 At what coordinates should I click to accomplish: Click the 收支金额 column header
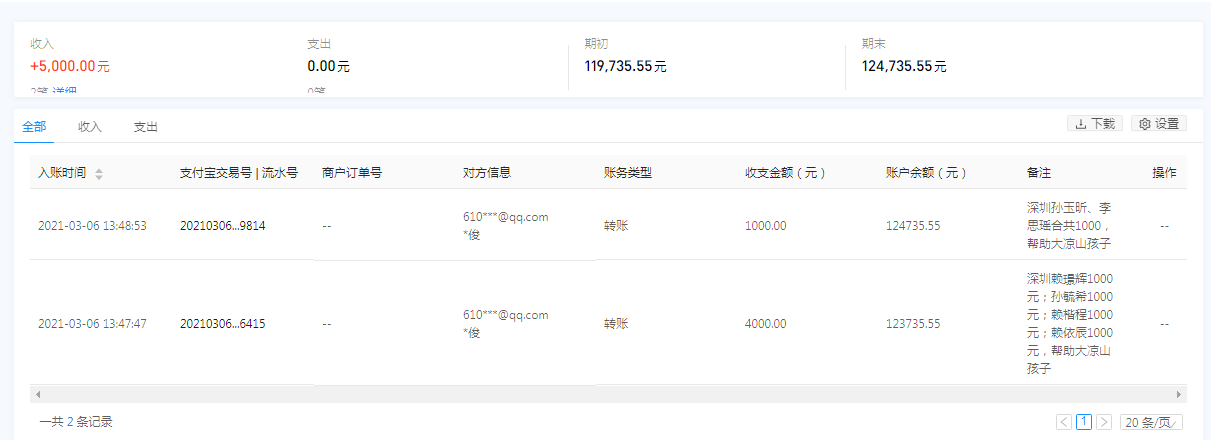click(785, 172)
